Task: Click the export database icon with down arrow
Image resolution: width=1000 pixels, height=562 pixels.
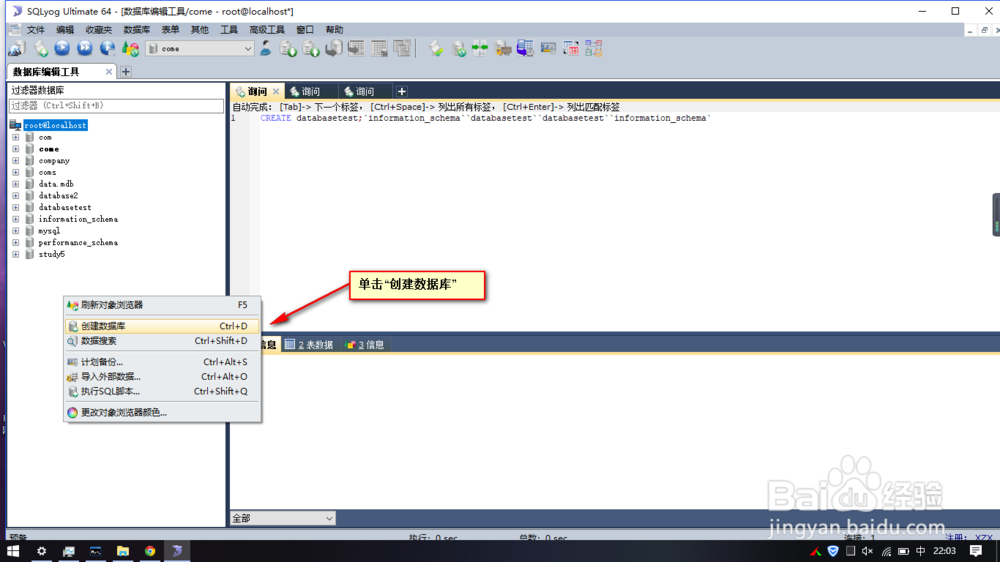Action: click(288, 48)
